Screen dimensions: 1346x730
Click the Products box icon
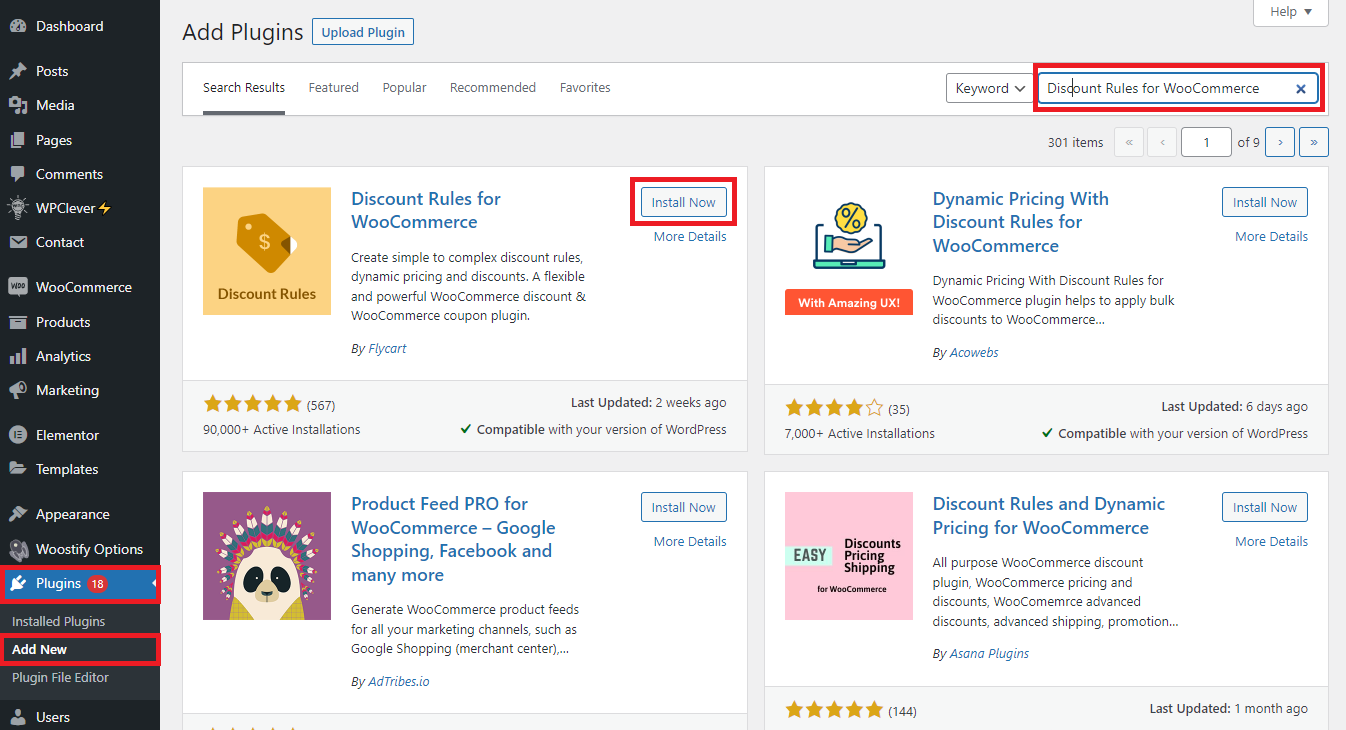tap(18, 322)
